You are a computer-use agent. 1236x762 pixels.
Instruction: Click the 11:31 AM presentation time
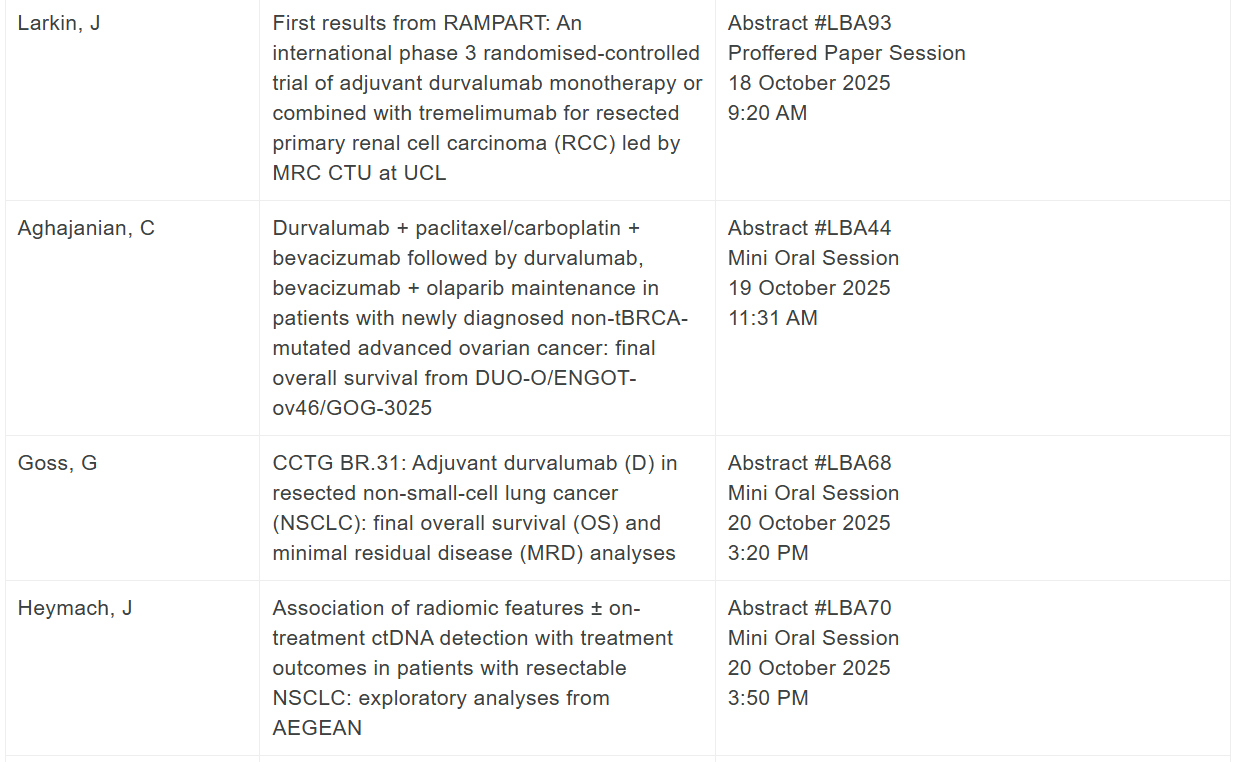click(772, 318)
